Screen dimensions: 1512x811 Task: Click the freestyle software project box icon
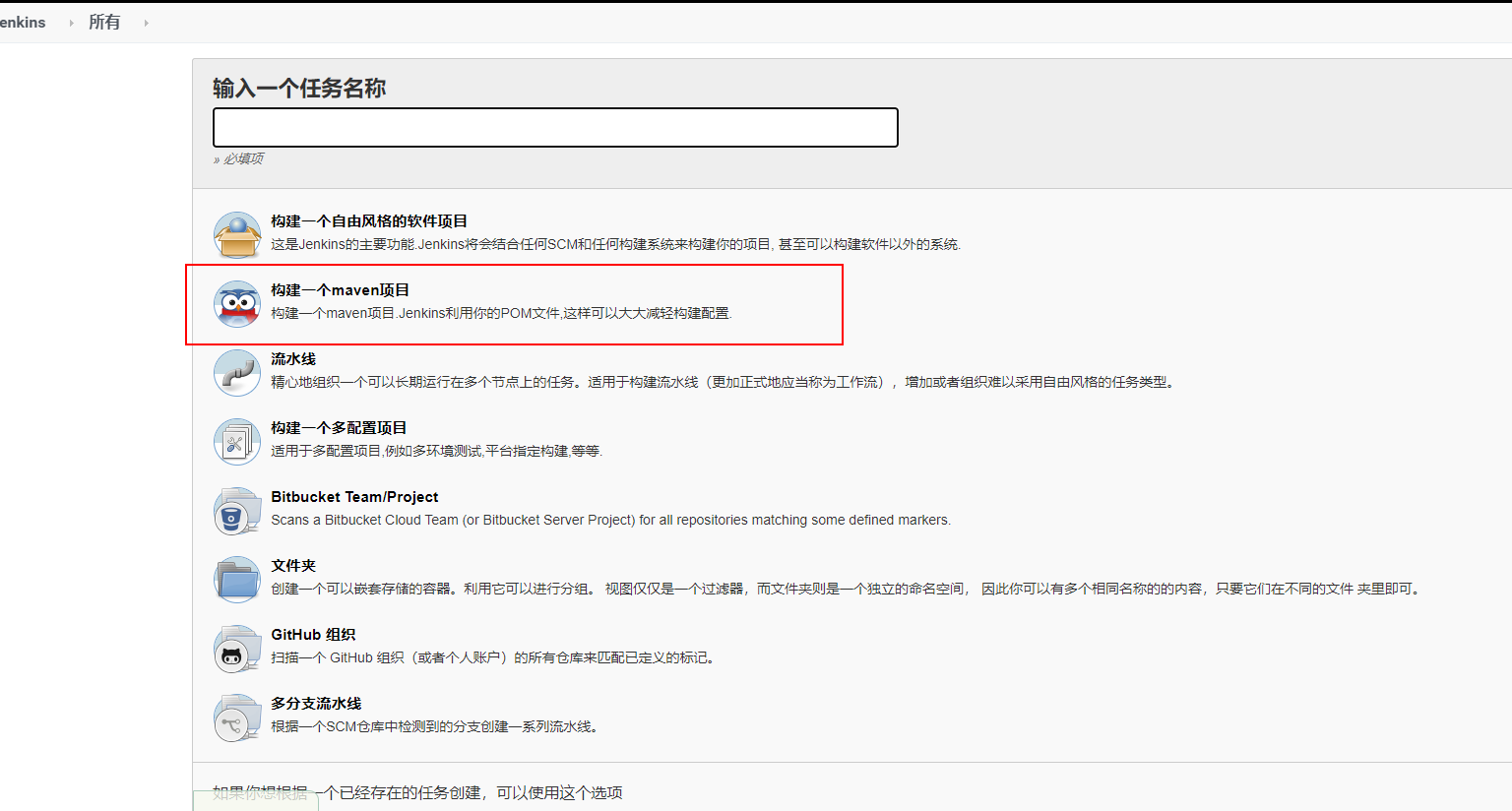(237, 235)
